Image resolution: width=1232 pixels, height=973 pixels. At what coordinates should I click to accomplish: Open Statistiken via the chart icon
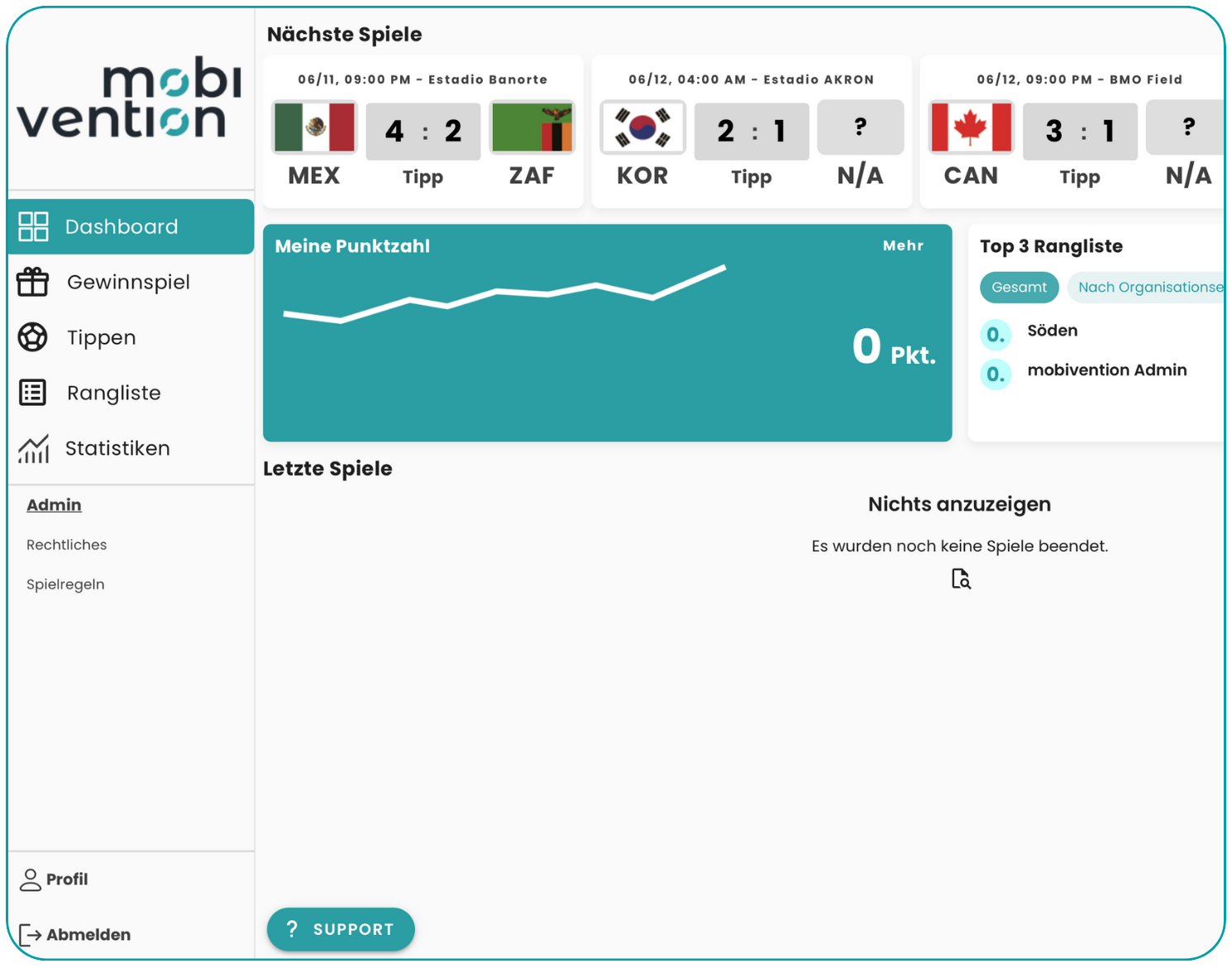pos(33,449)
